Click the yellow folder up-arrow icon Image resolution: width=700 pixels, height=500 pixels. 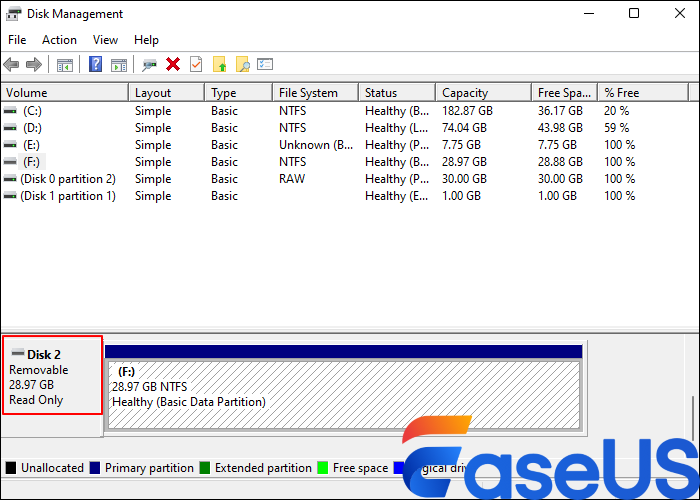point(220,65)
